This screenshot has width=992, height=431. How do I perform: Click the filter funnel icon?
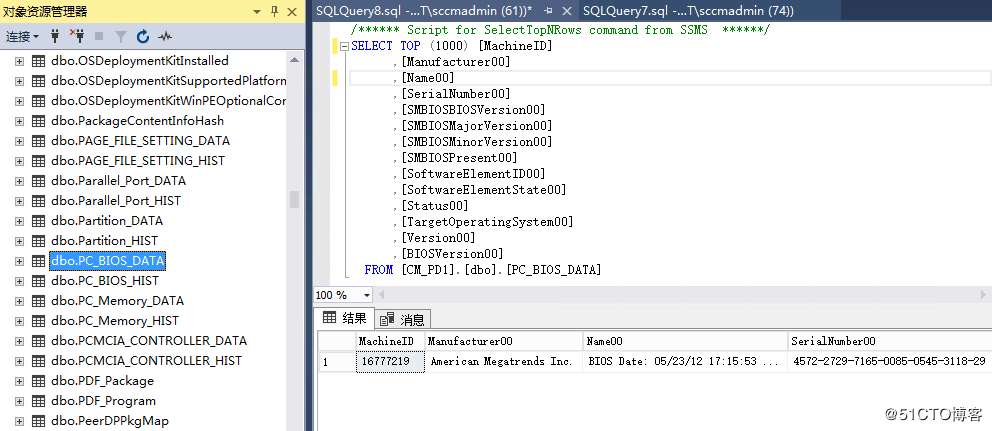(121, 37)
